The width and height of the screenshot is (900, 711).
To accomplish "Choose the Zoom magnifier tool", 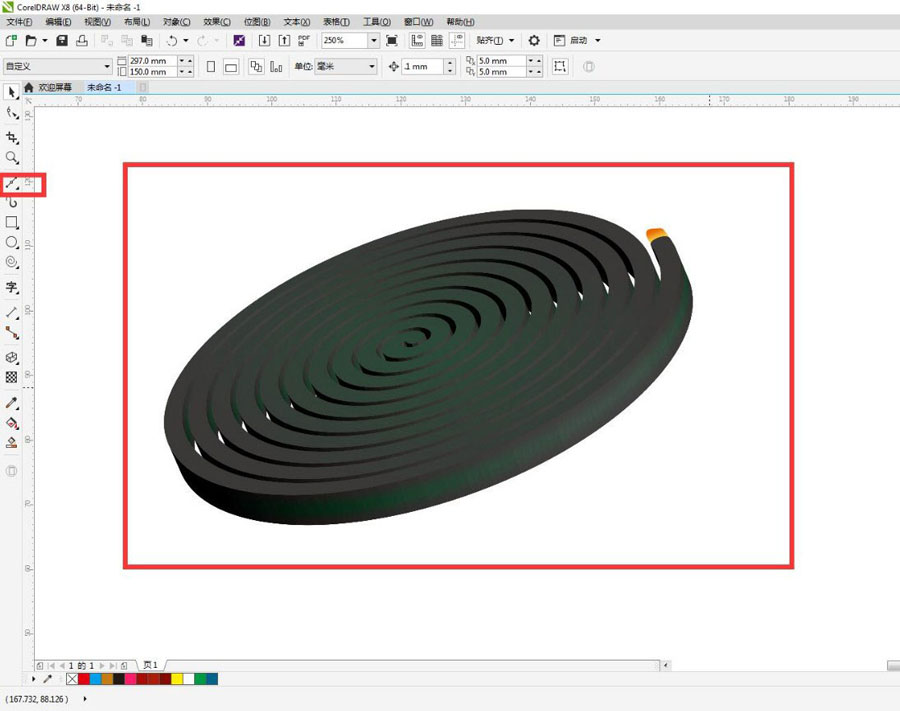I will click(x=12, y=158).
